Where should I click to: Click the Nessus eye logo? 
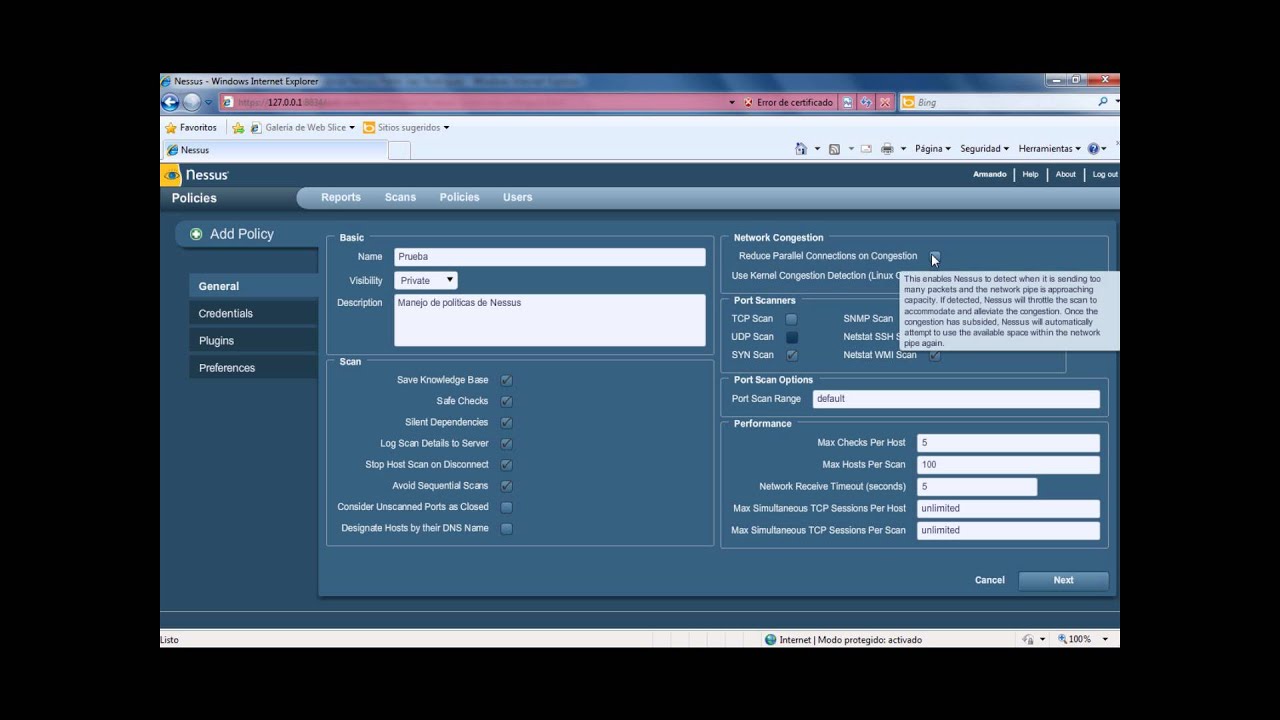click(171, 175)
